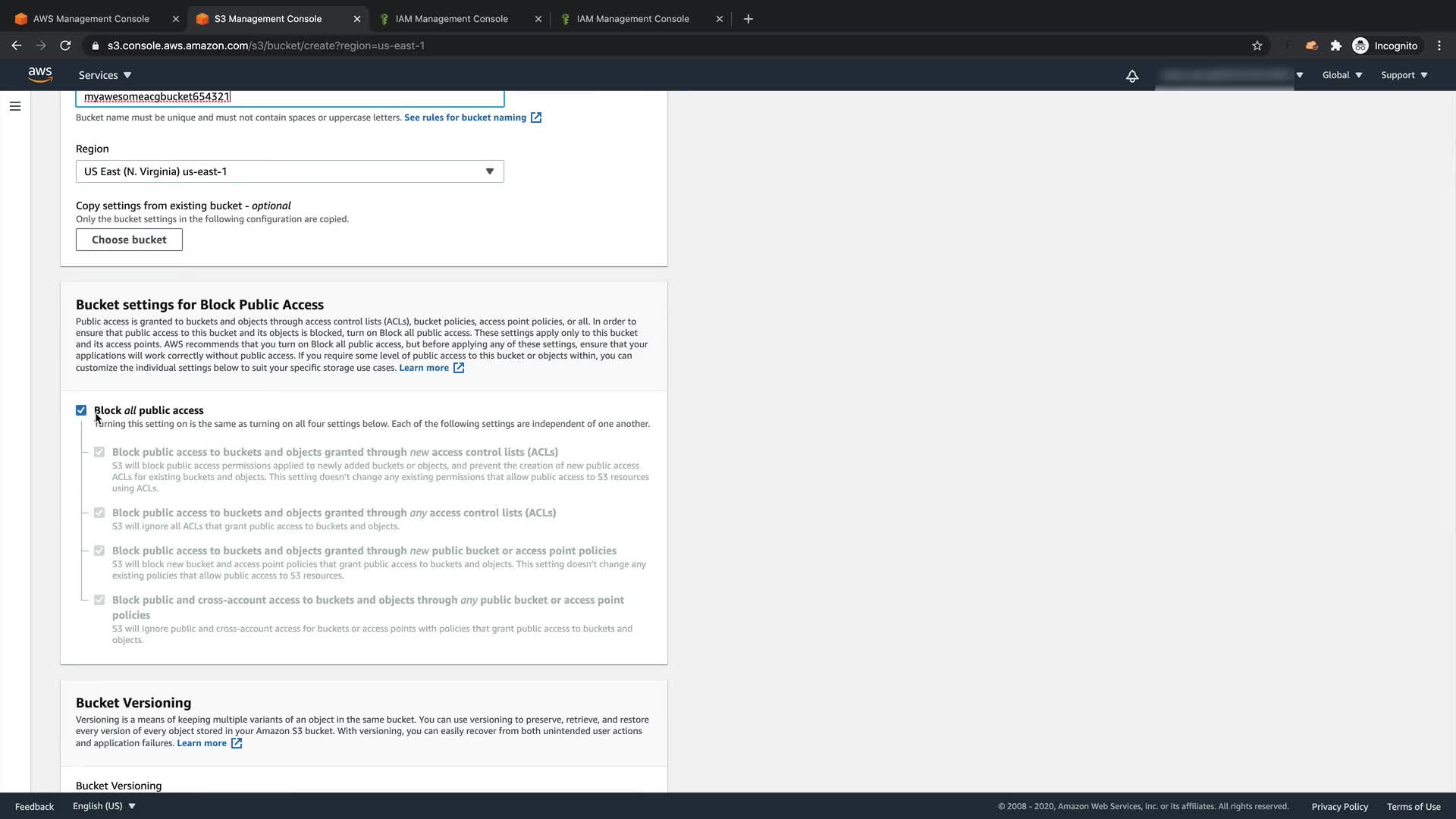Toggle block any ACLs public access checkbox
Viewport: 1456px width, 819px height.
coord(99,513)
